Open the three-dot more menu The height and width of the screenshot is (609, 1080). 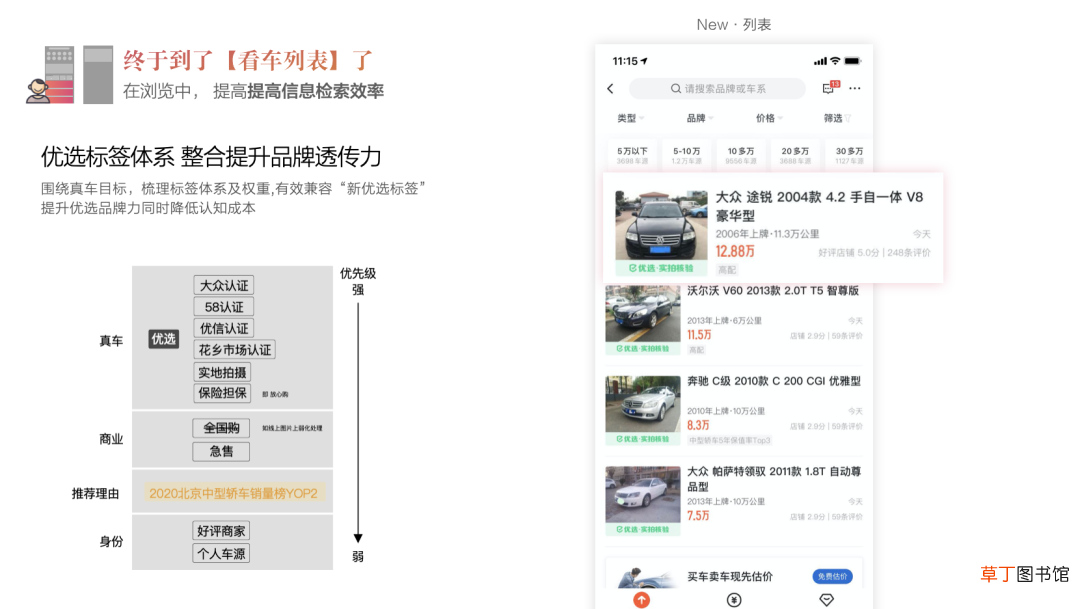coord(855,88)
